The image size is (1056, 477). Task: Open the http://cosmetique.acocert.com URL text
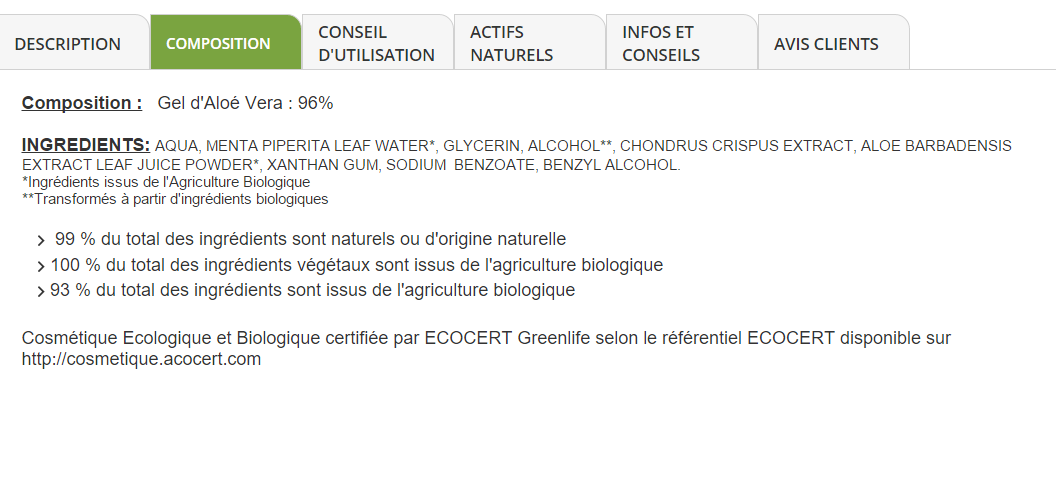pyautogui.click(x=141, y=359)
